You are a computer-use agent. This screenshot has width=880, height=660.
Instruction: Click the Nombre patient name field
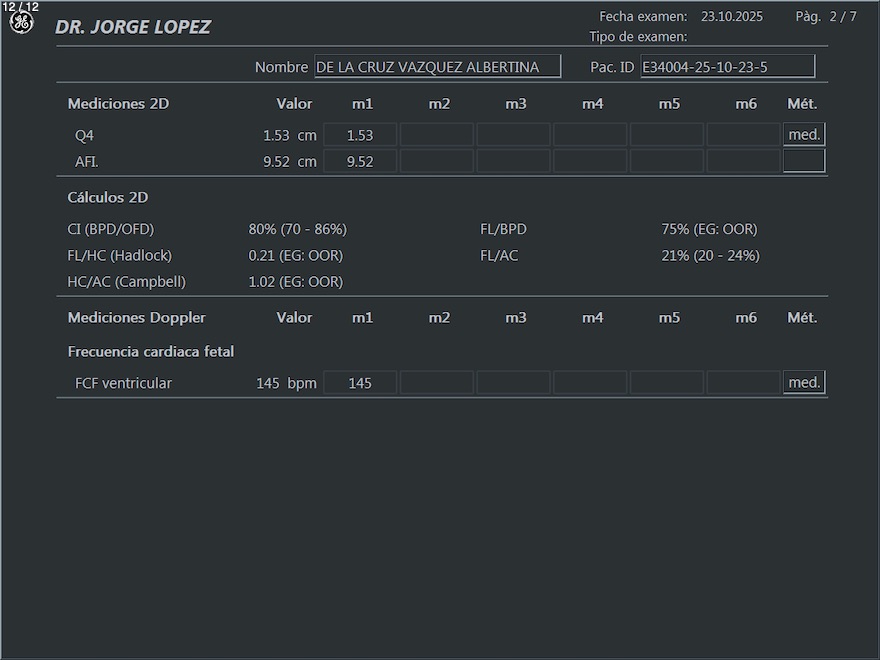(437, 67)
